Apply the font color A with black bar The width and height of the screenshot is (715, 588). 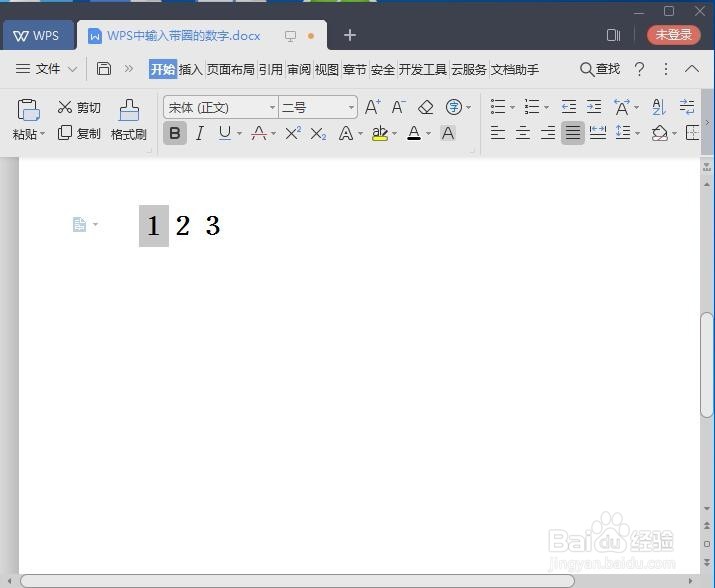414,133
